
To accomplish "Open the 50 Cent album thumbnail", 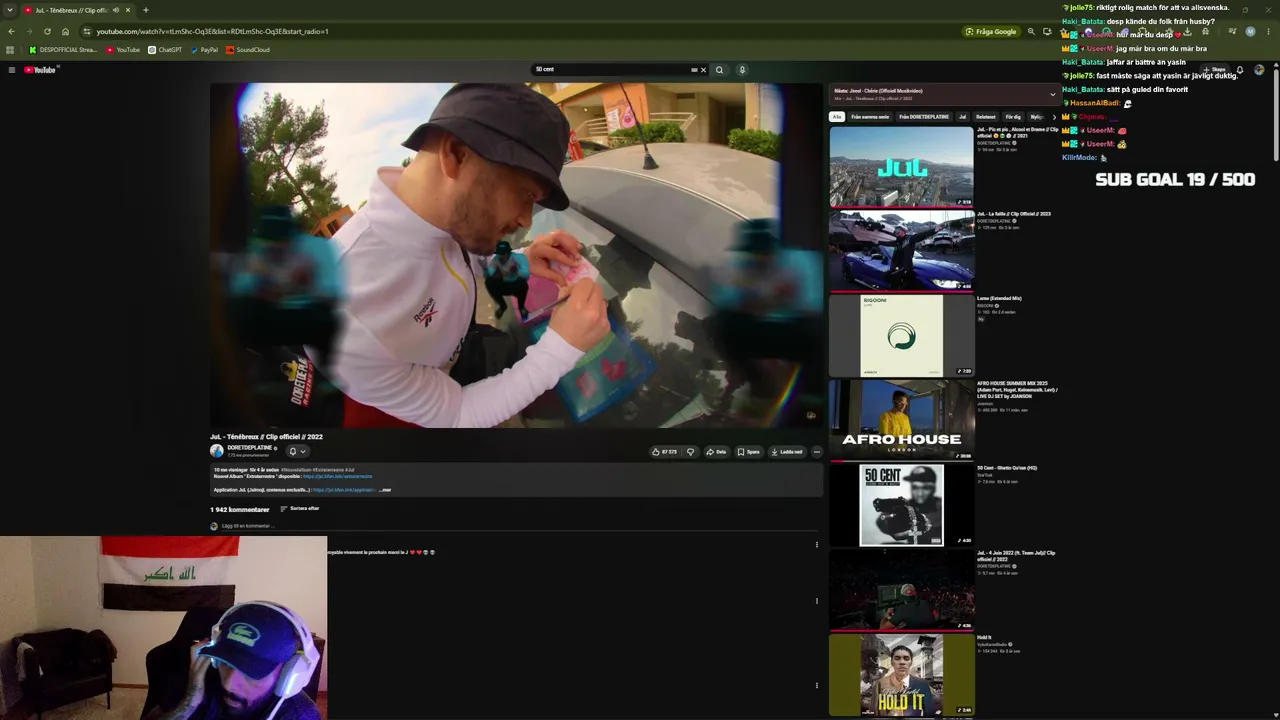I will 901,505.
